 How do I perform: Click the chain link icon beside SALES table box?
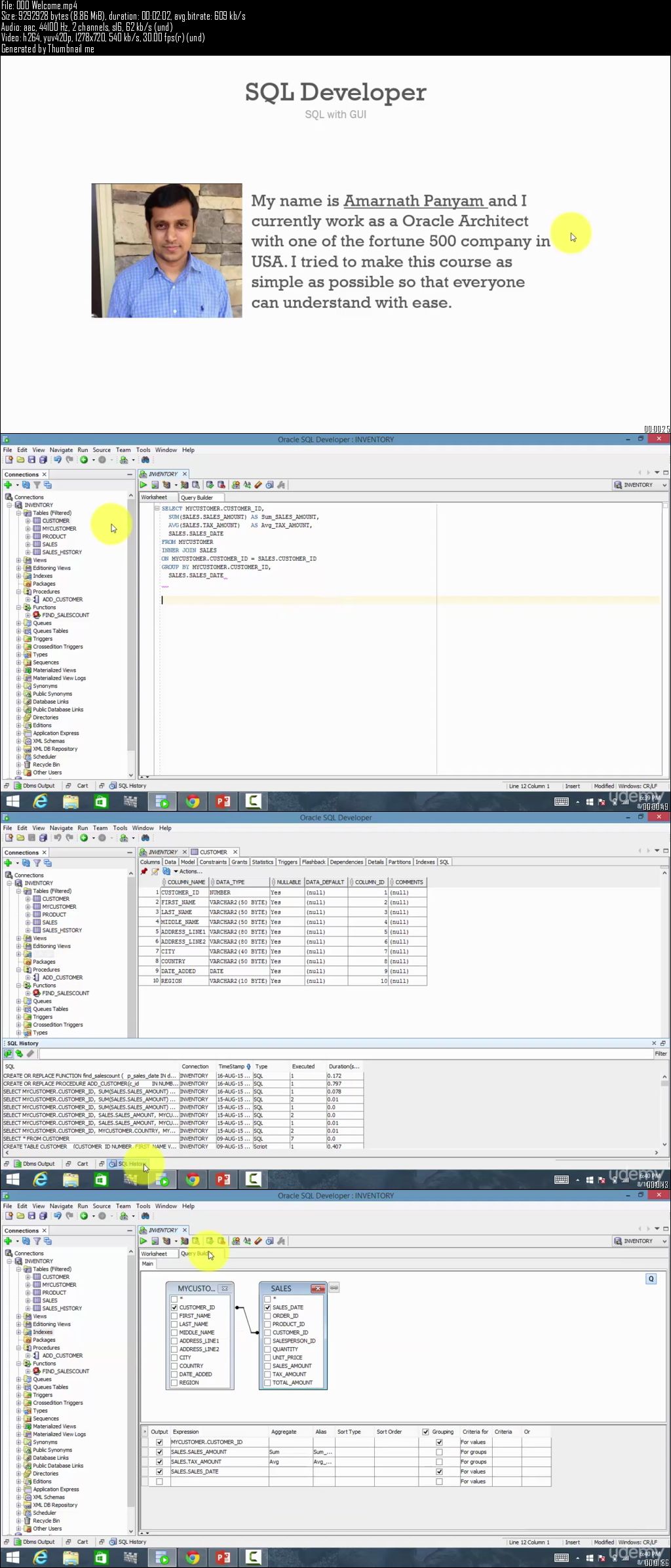(x=334, y=1288)
